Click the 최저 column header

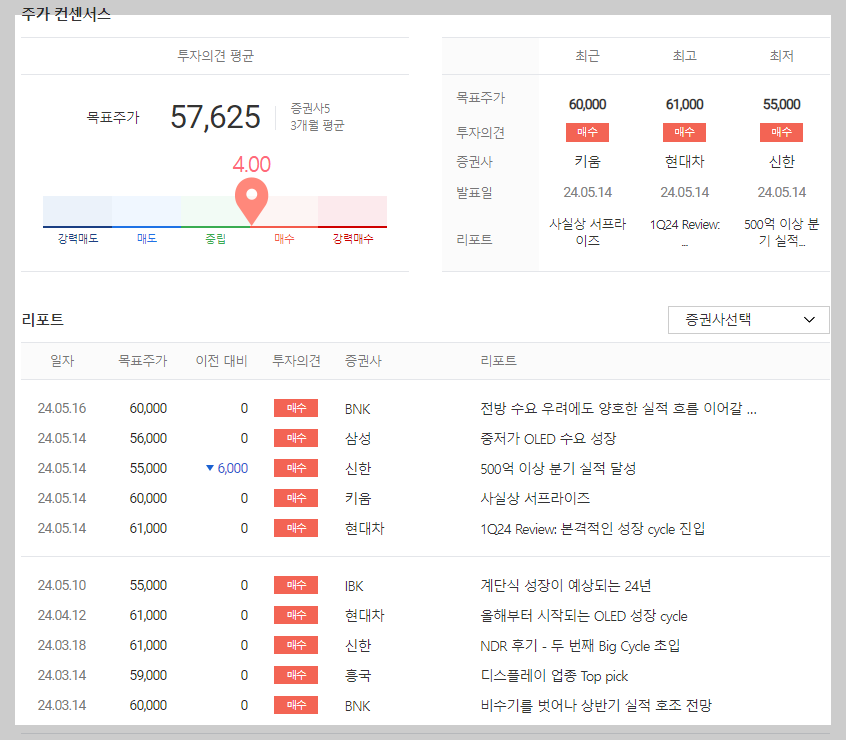point(781,56)
